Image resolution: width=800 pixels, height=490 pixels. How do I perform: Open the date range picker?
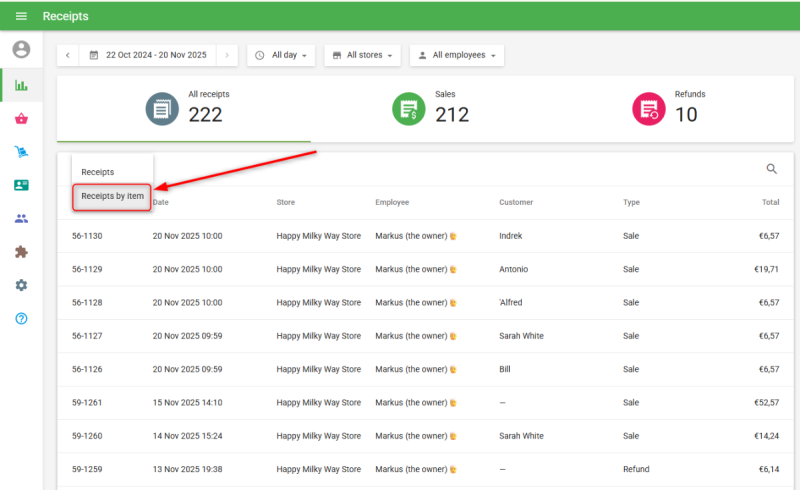148,55
